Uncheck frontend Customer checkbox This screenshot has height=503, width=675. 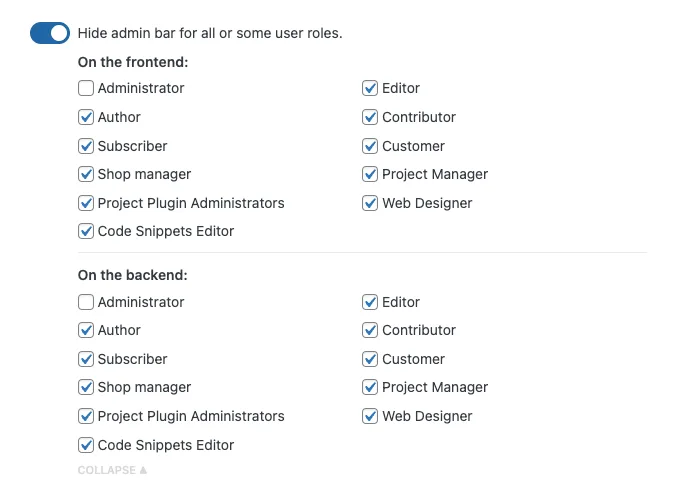coord(370,146)
